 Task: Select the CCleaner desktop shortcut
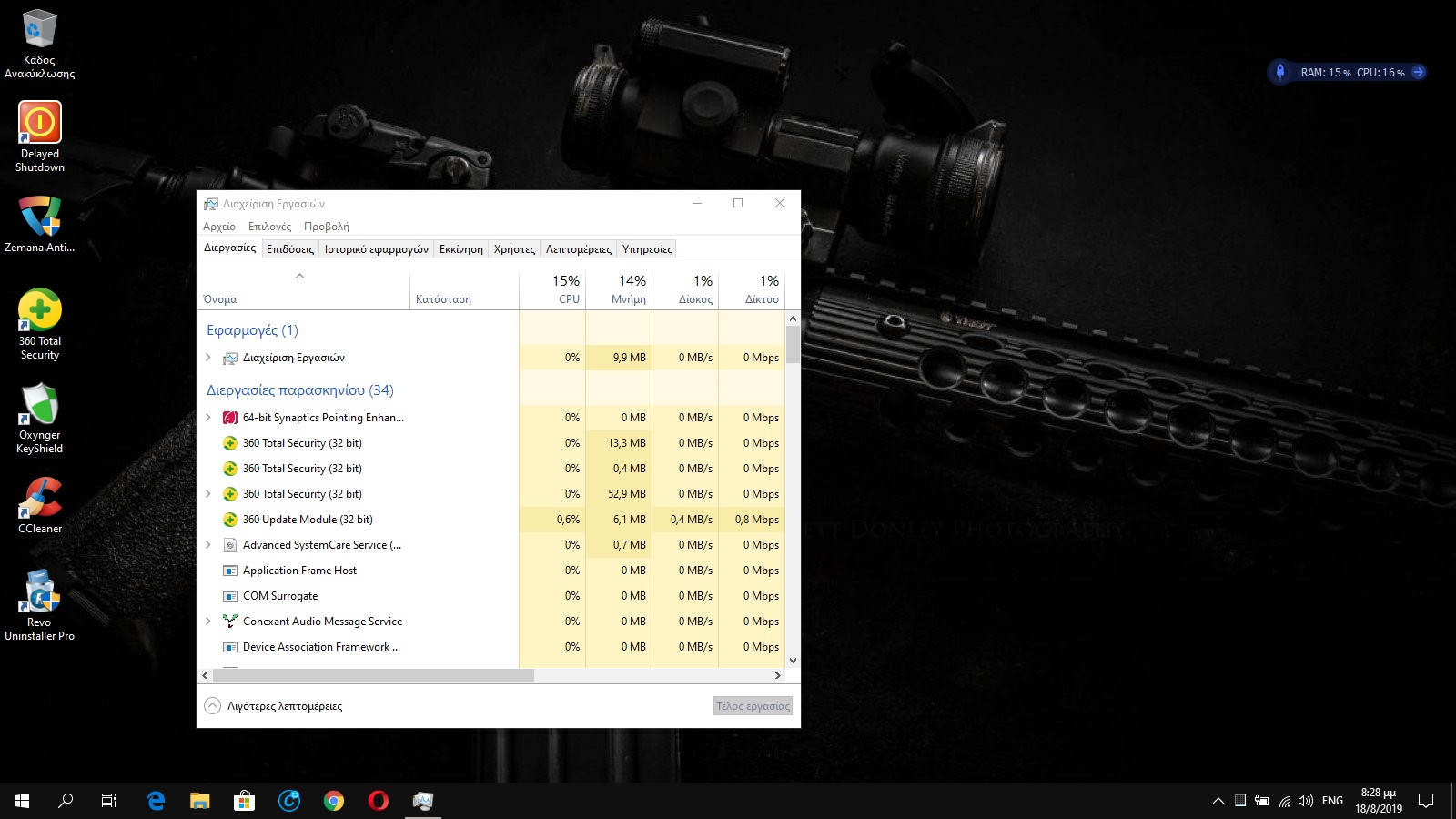(39, 505)
